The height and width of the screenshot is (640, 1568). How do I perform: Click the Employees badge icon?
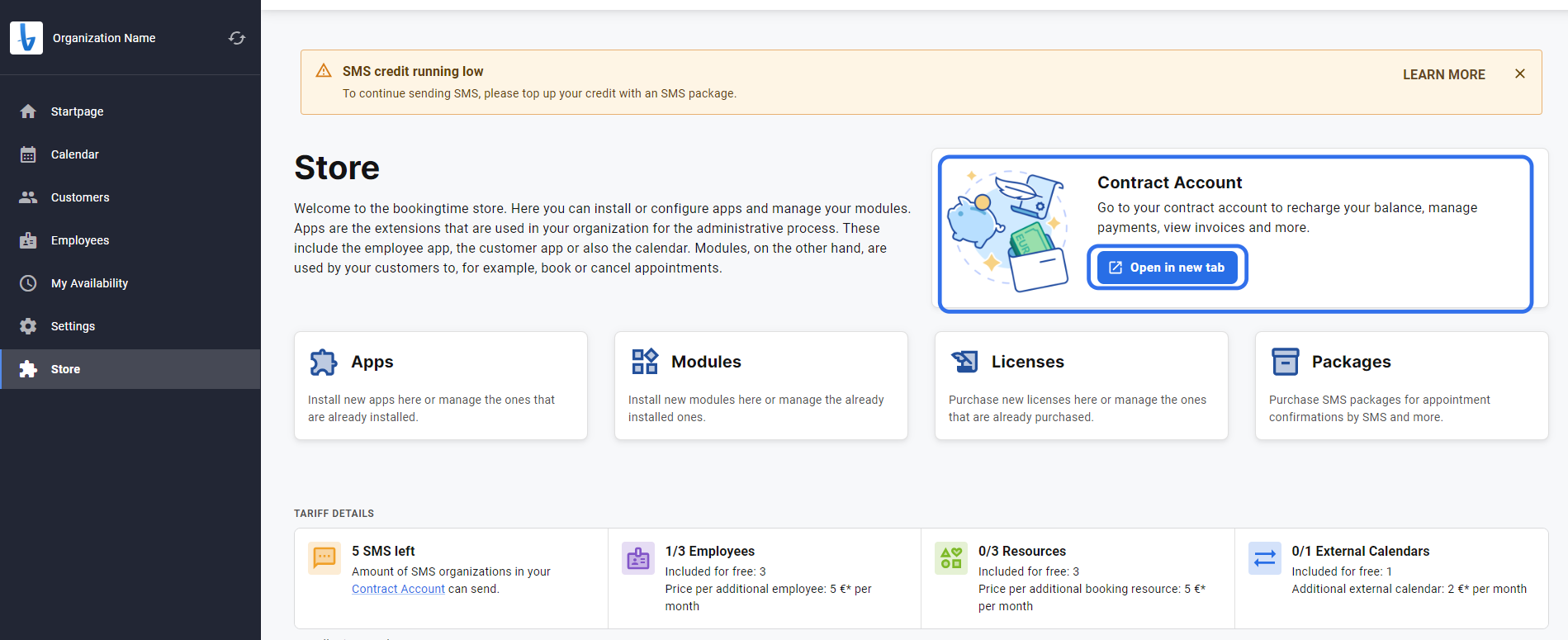(28, 240)
